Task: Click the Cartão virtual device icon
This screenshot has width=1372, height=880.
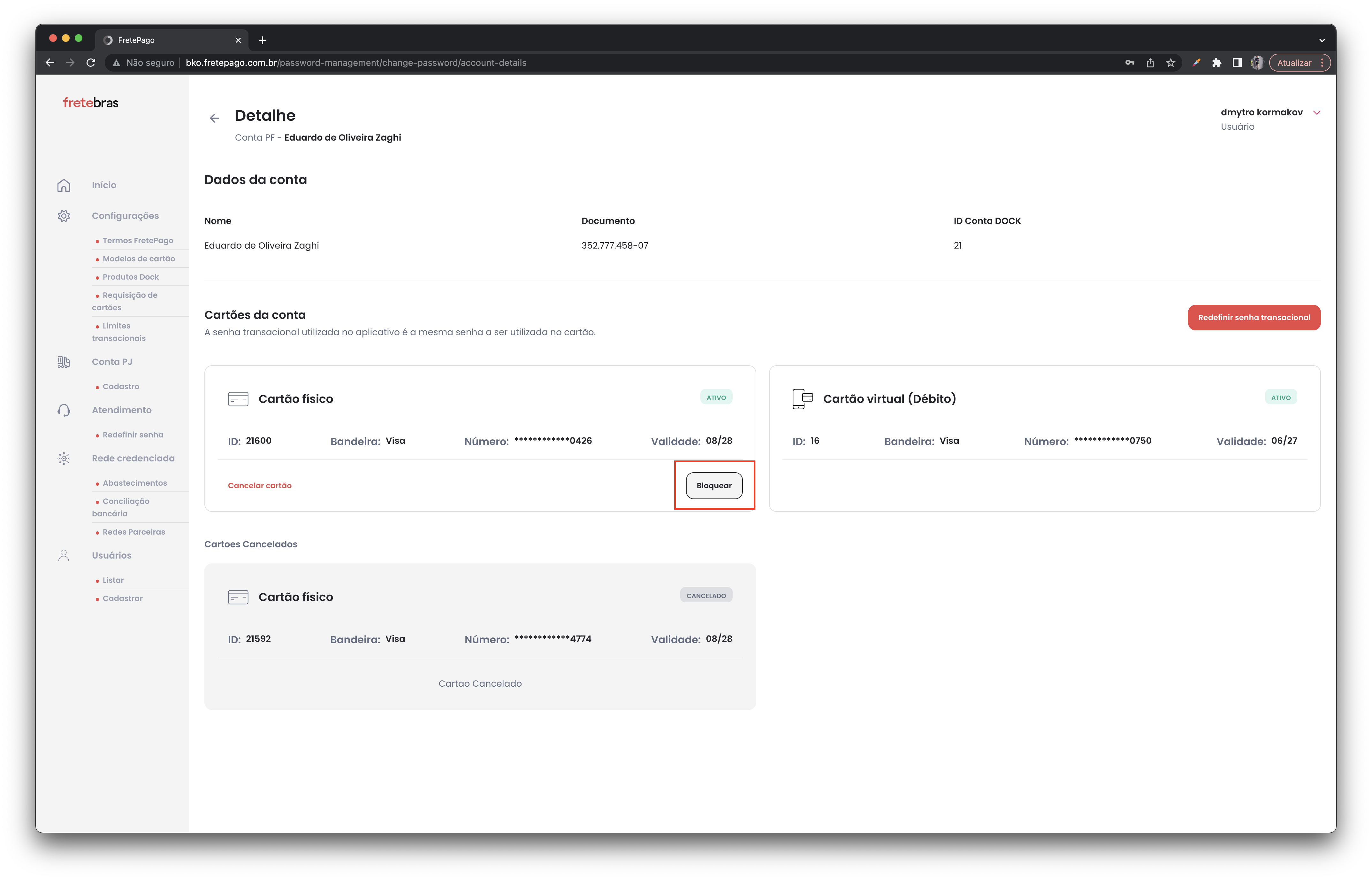Action: 802,399
